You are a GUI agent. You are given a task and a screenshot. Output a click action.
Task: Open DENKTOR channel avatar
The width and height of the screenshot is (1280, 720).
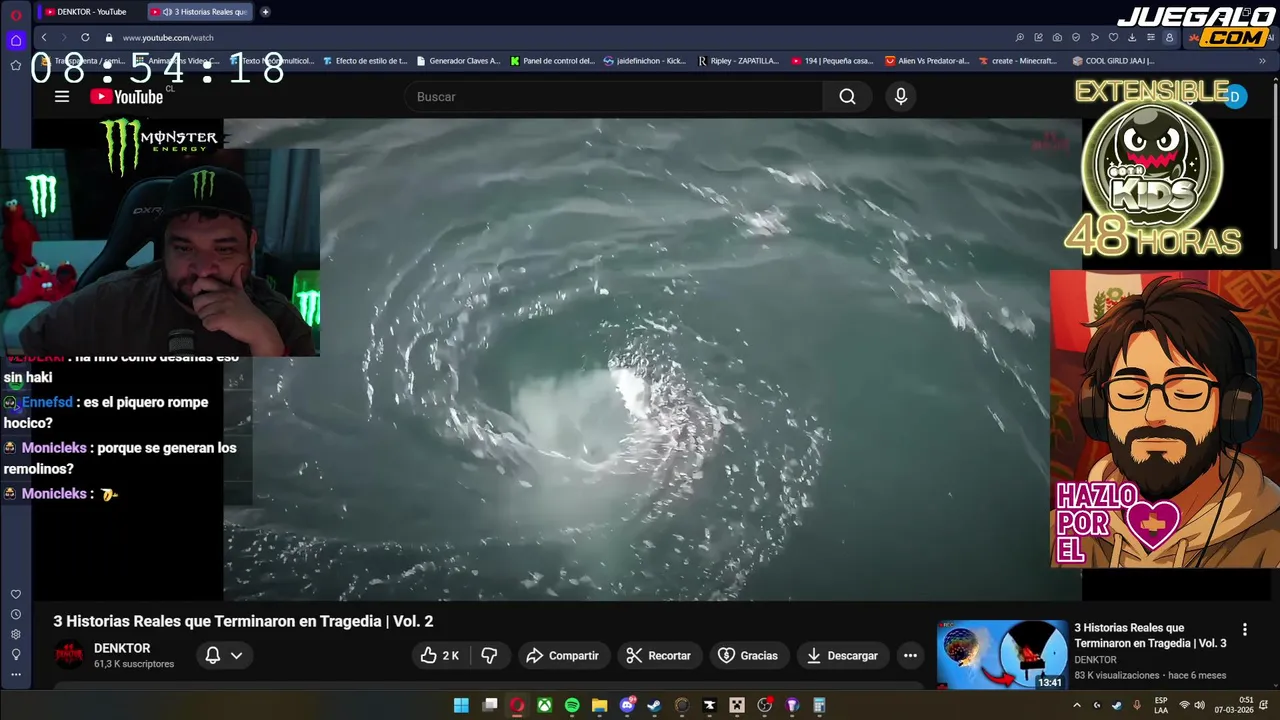click(69, 656)
